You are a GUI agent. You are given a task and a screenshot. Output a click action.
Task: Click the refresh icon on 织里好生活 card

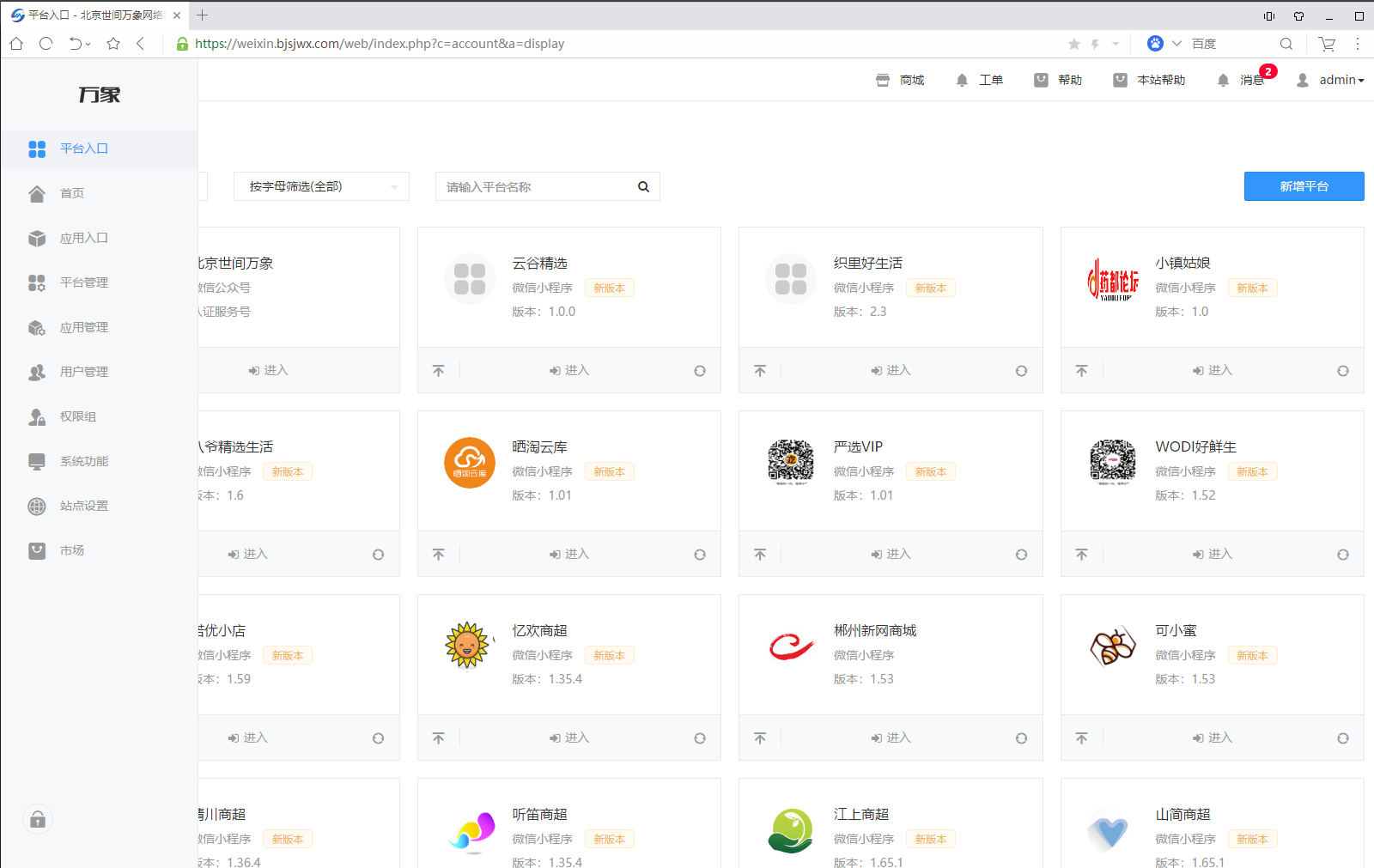pyautogui.click(x=1021, y=371)
